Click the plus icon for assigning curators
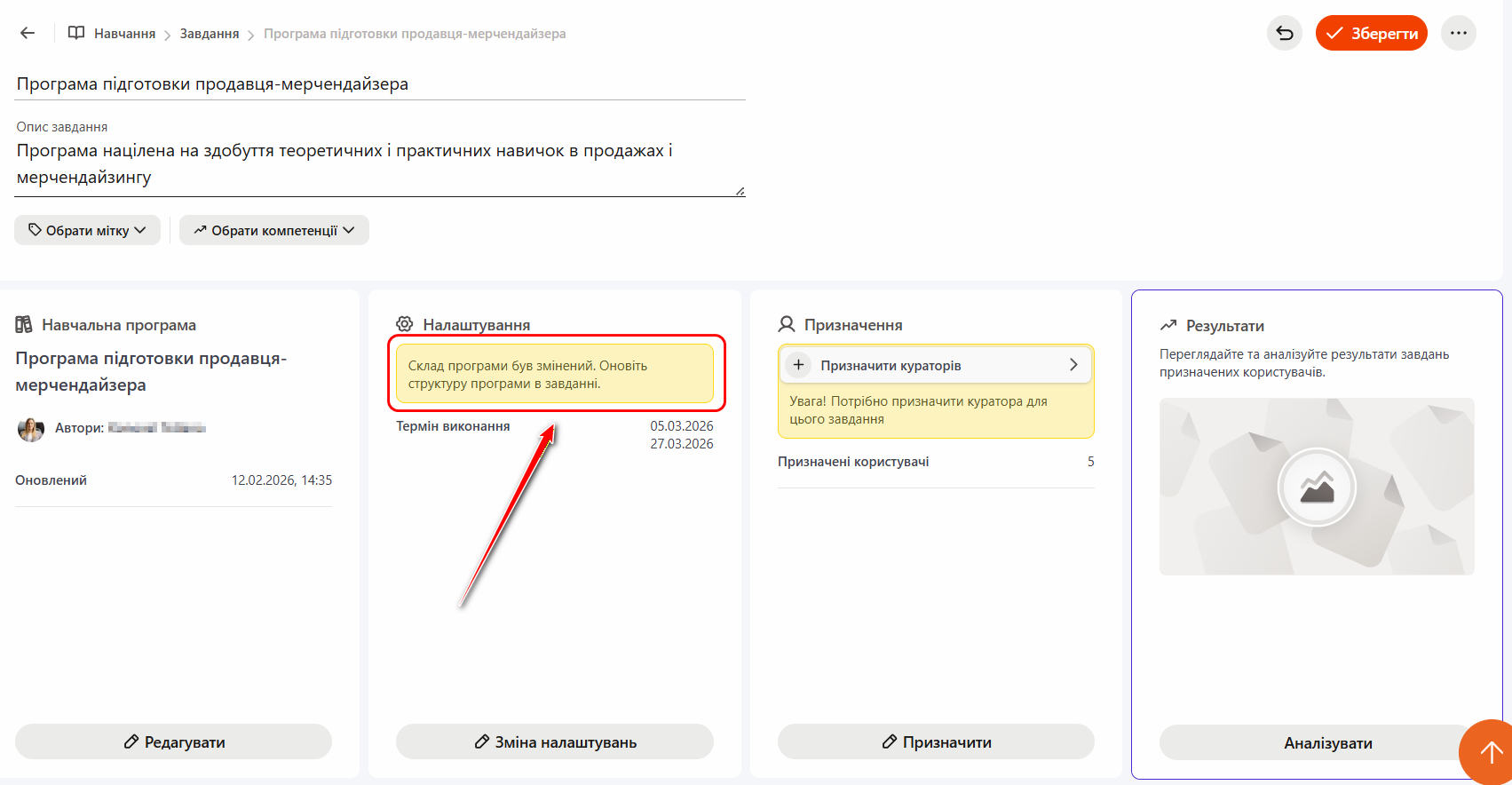The image size is (1512, 785). (x=798, y=365)
